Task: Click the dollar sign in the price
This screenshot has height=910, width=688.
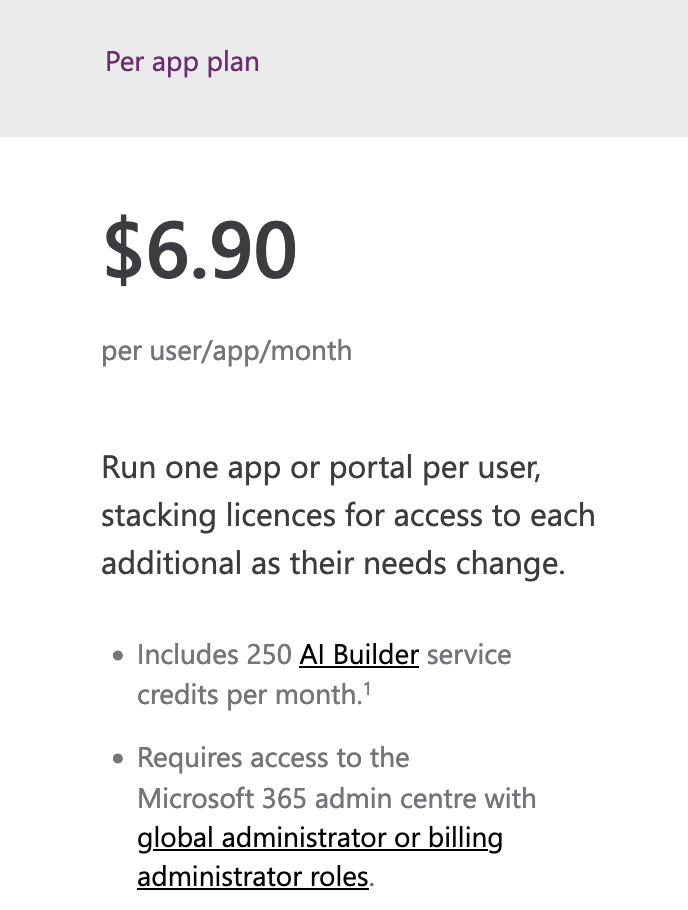Action: point(123,250)
